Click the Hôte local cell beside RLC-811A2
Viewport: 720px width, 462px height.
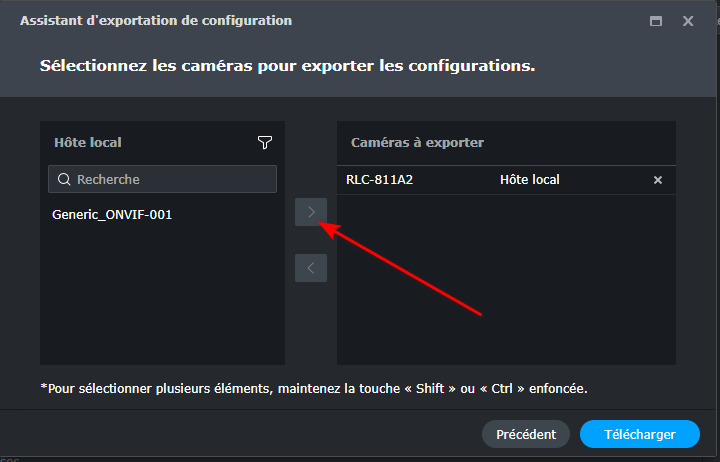pos(529,180)
